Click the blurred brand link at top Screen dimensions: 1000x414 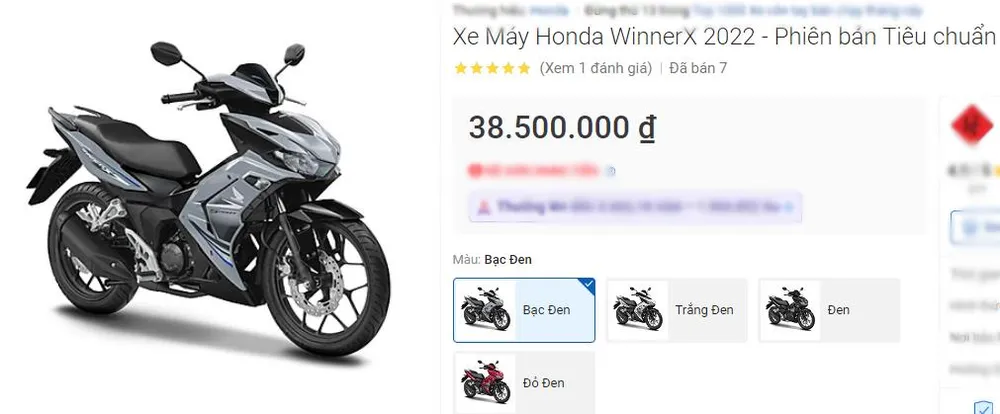548,10
